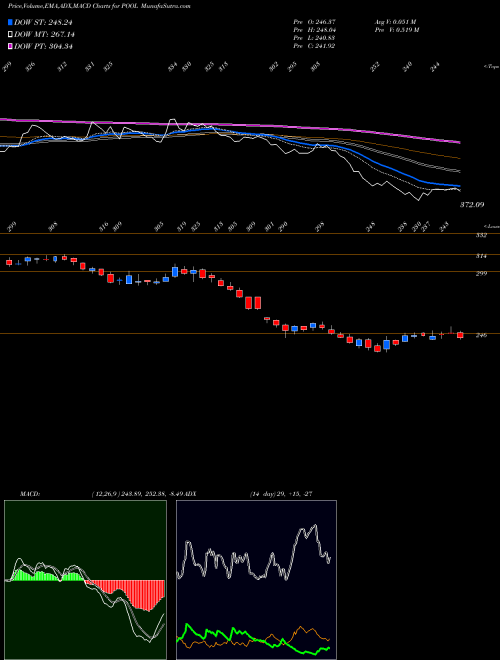500x660 pixels.
Task: Select the 'DOW MT: 267.14' legend text
Action: tap(44, 35)
